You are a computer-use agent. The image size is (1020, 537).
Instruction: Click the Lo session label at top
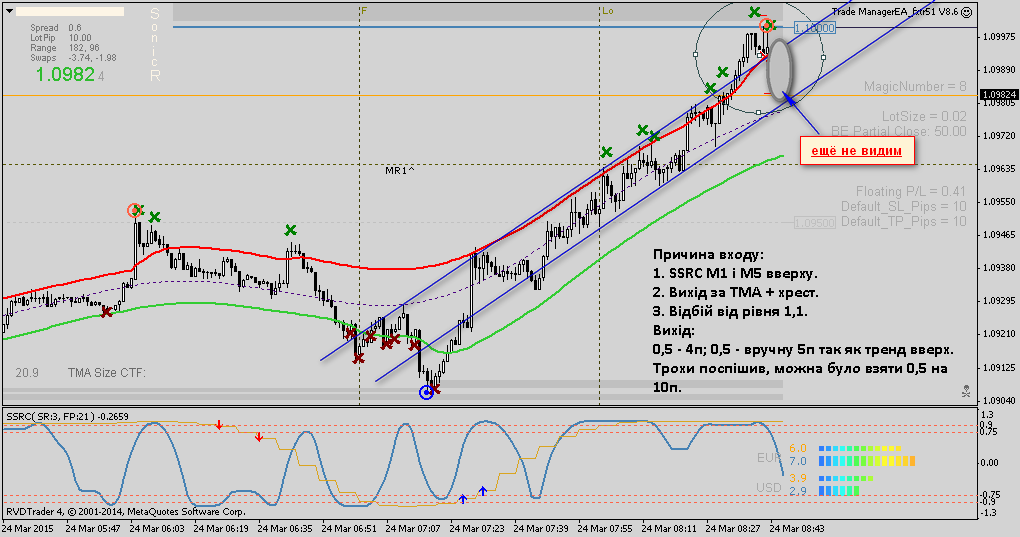tap(607, 11)
